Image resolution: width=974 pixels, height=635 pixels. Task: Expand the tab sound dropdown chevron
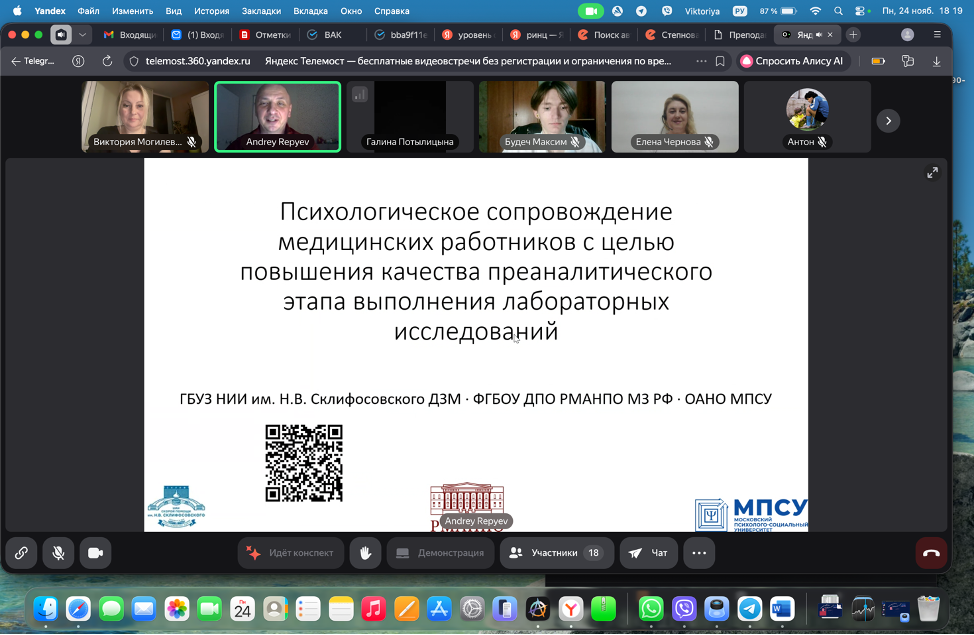(x=83, y=34)
